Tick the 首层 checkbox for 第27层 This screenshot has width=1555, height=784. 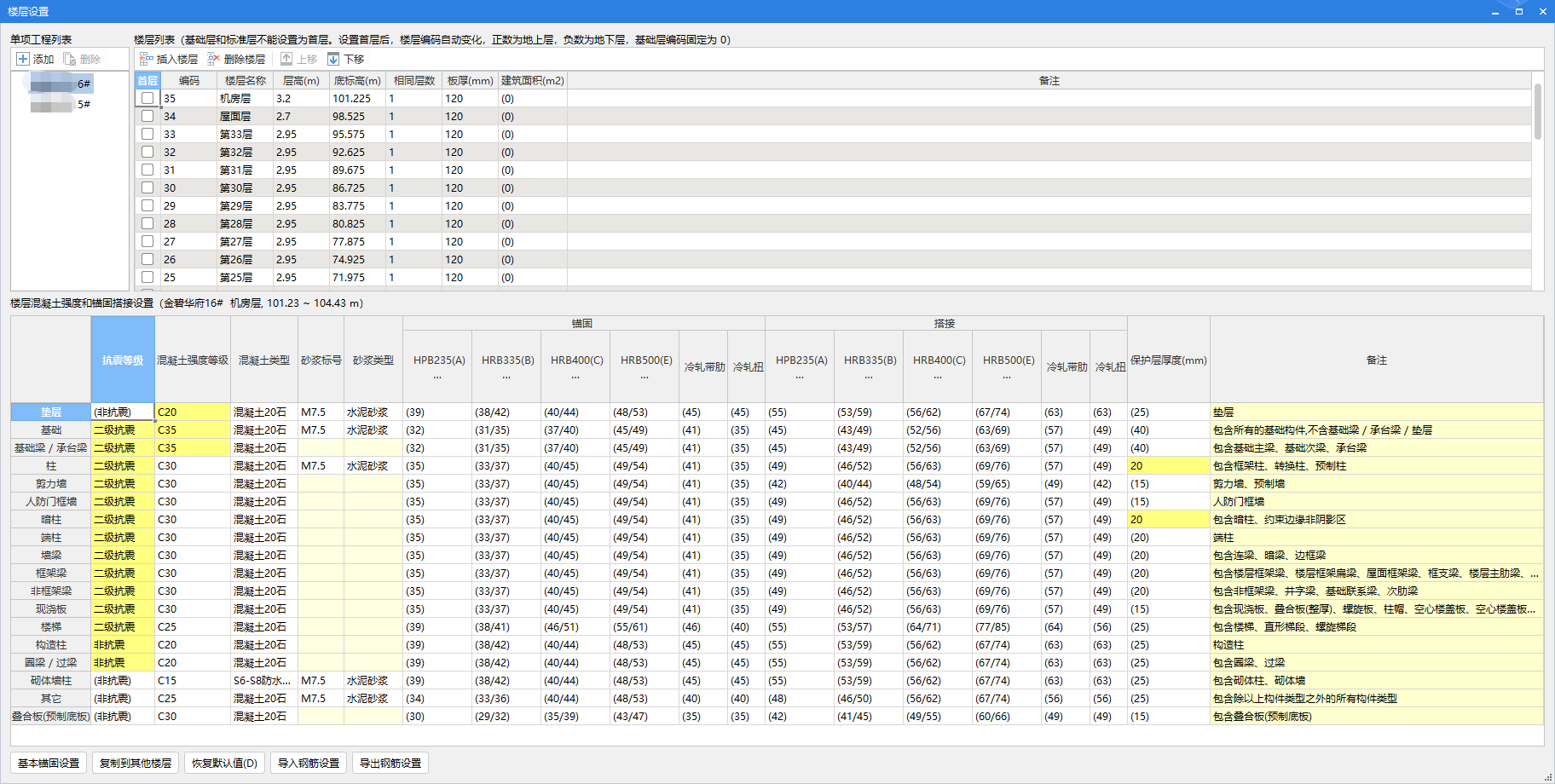tap(147, 241)
